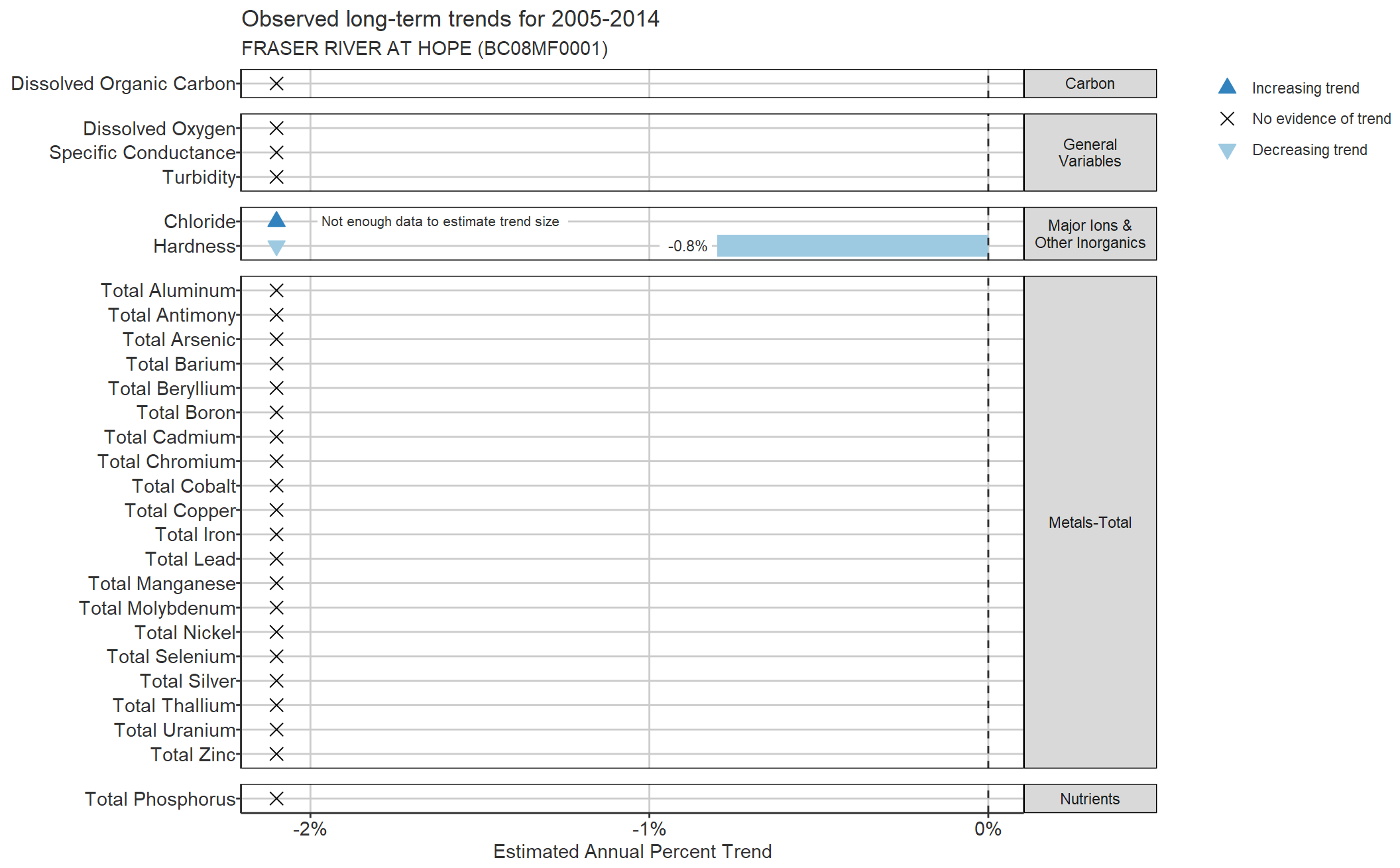Screen dimensions: 1400x868
Task: Click the decreasing-trend triangle for Hardness
Action: (276, 247)
